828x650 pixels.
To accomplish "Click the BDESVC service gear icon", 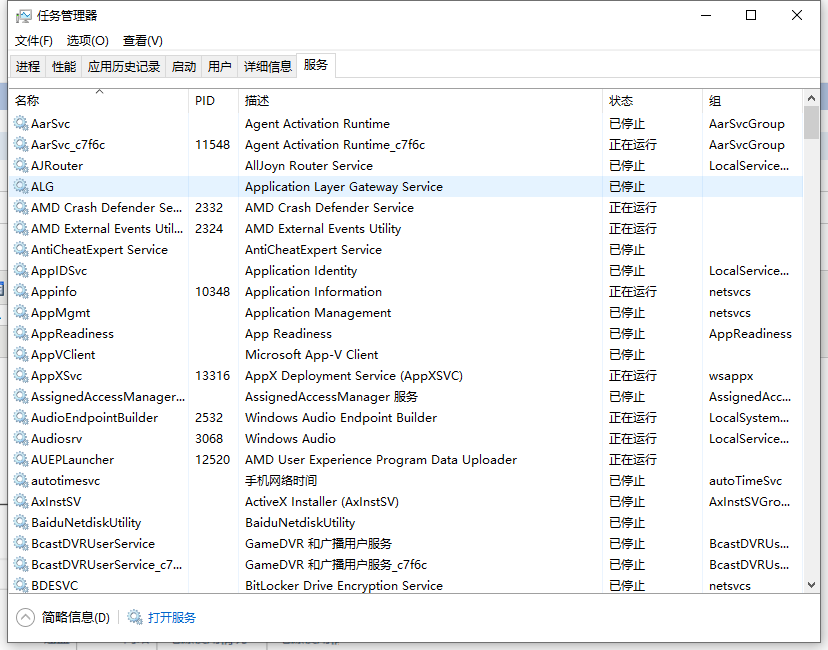I will click(21, 586).
